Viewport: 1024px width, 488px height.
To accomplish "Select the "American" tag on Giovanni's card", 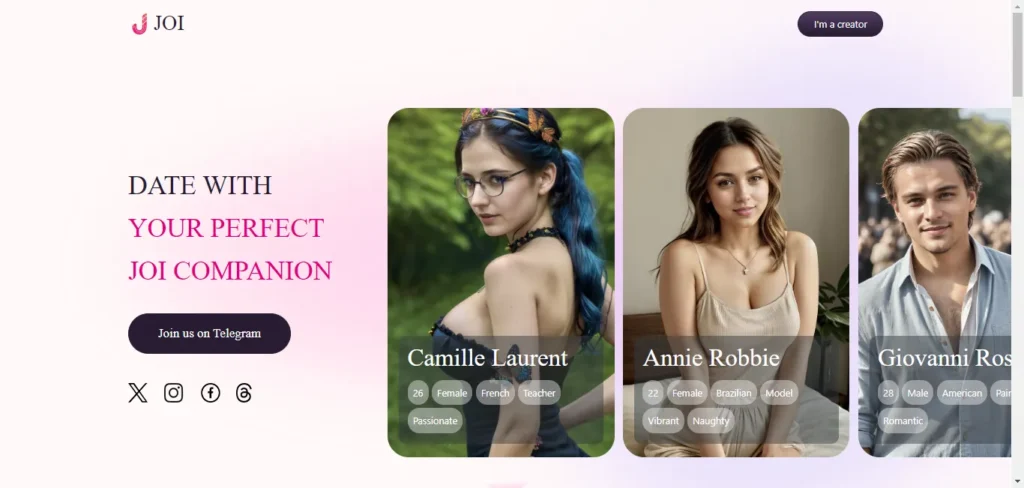I will point(962,393).
